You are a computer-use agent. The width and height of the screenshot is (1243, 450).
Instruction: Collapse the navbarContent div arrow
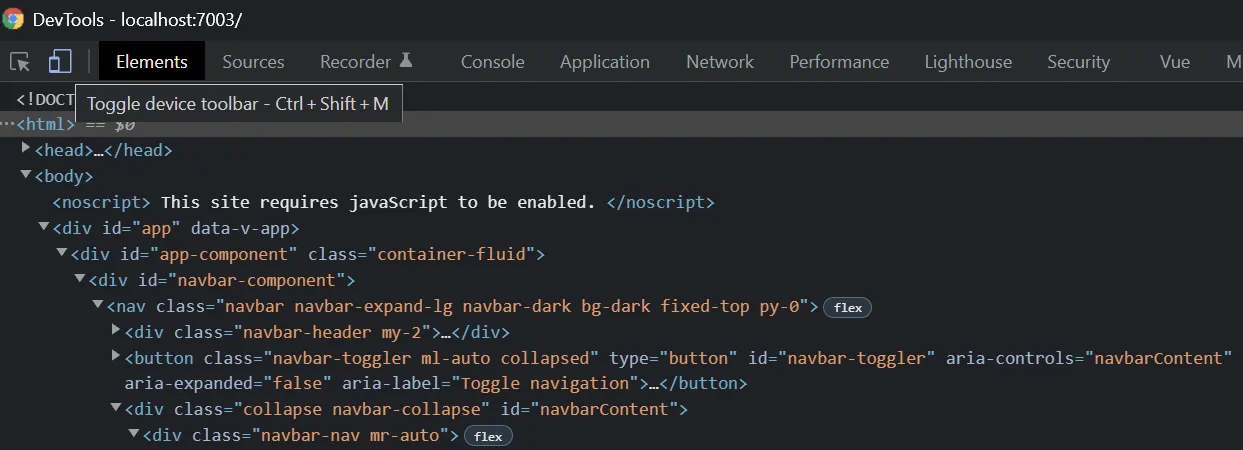116,409
